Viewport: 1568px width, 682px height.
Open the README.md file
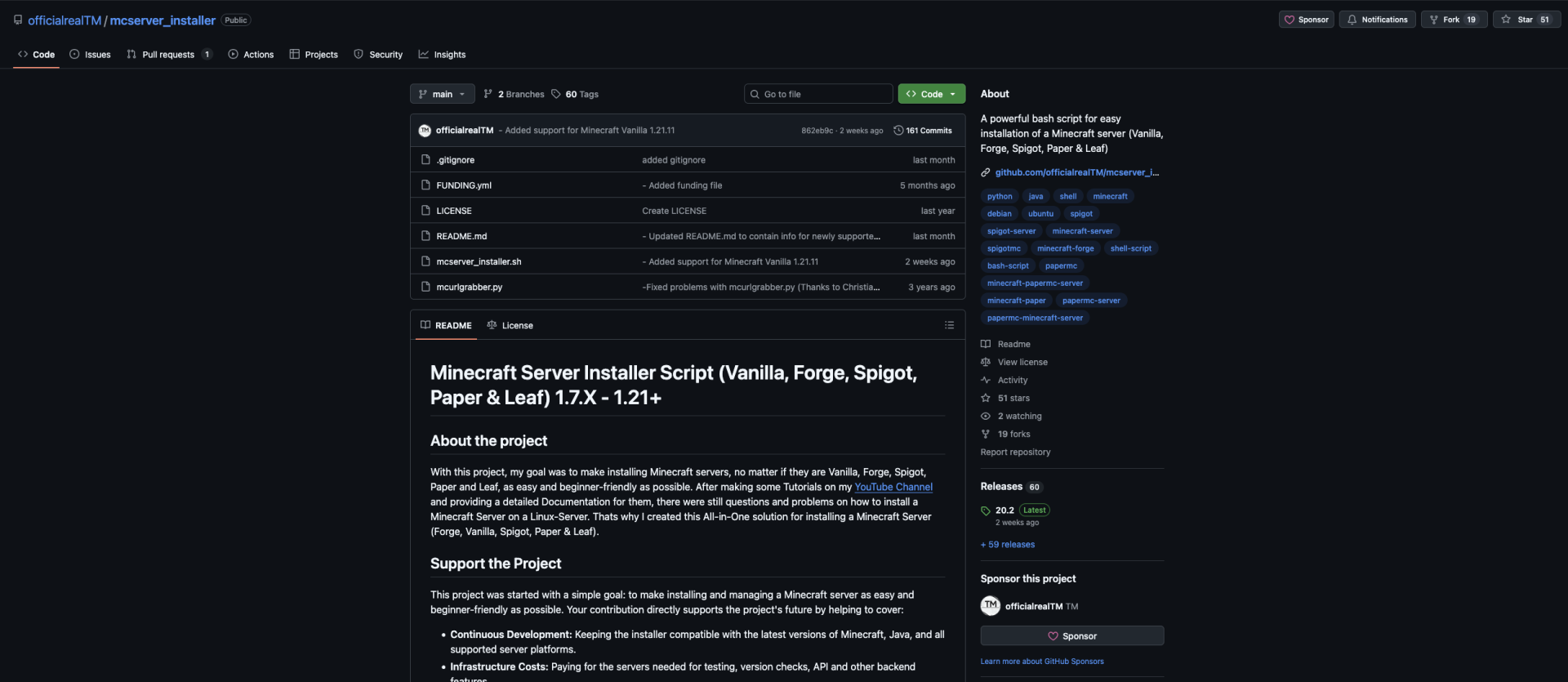[461, 236]
